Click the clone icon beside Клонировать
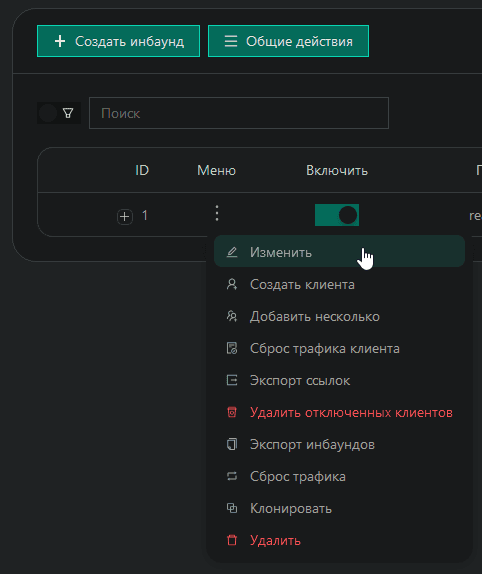The height and width of the screenshot is (574, 482). (x=232, y=508)
